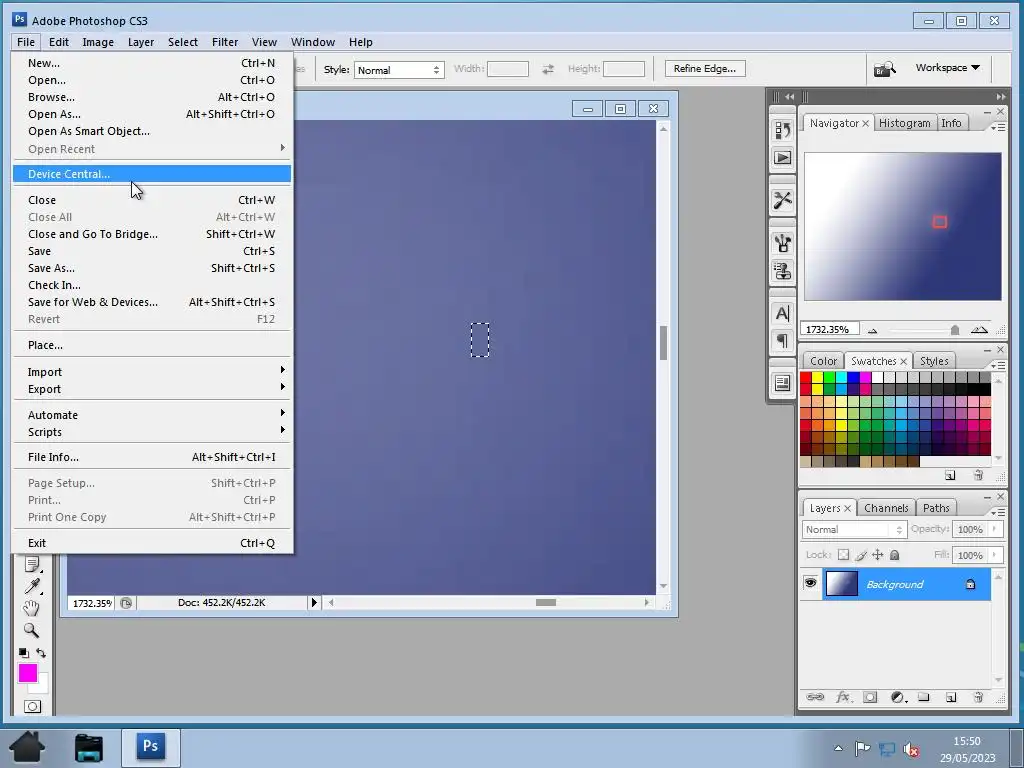Image resolution: width=1024 pixels, height=768 pixels.
Task: Switch to the Paths tab
Action: [x=936, y=508]
